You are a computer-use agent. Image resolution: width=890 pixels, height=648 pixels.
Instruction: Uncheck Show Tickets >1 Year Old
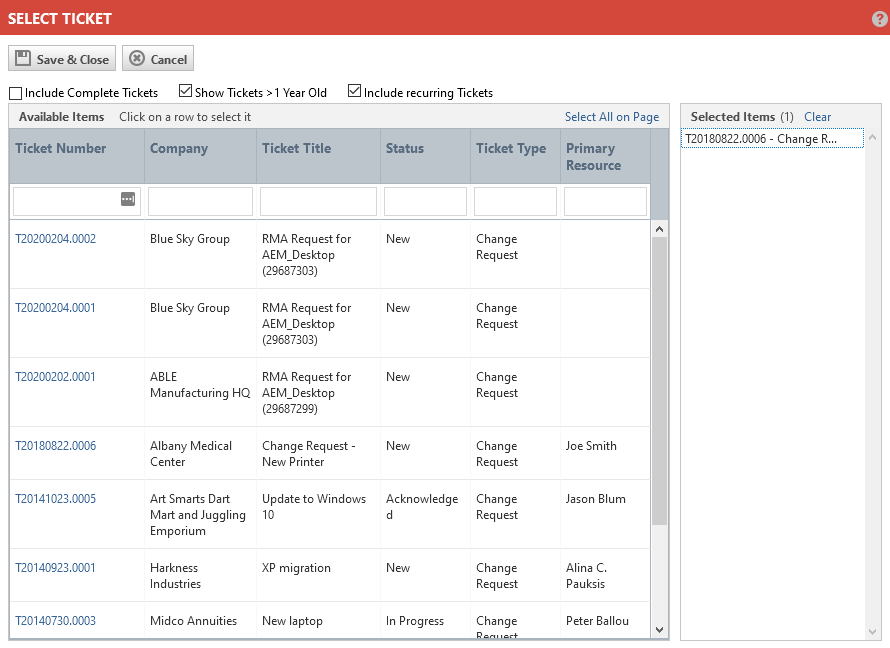[x=185, y=92]
